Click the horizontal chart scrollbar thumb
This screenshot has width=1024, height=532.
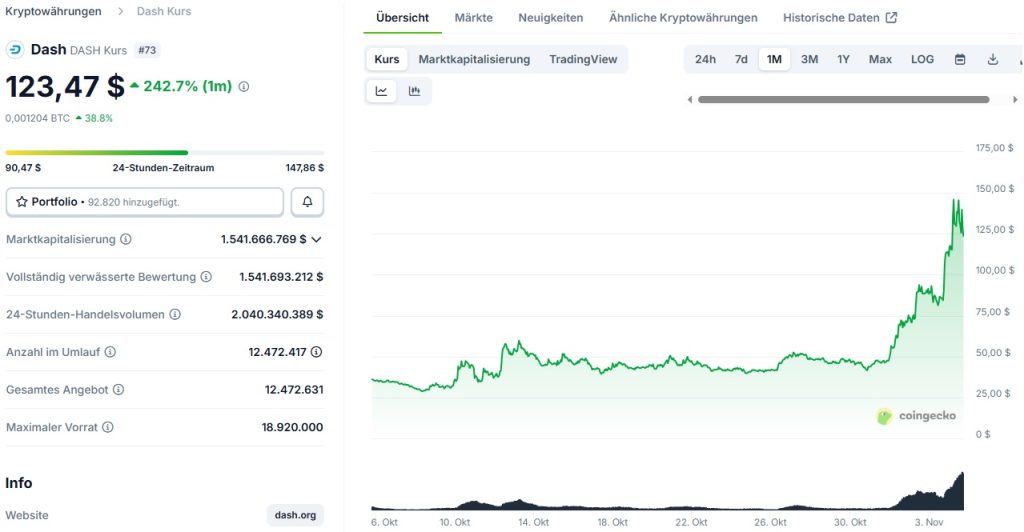pyautogui.click(x=844, y=100)
